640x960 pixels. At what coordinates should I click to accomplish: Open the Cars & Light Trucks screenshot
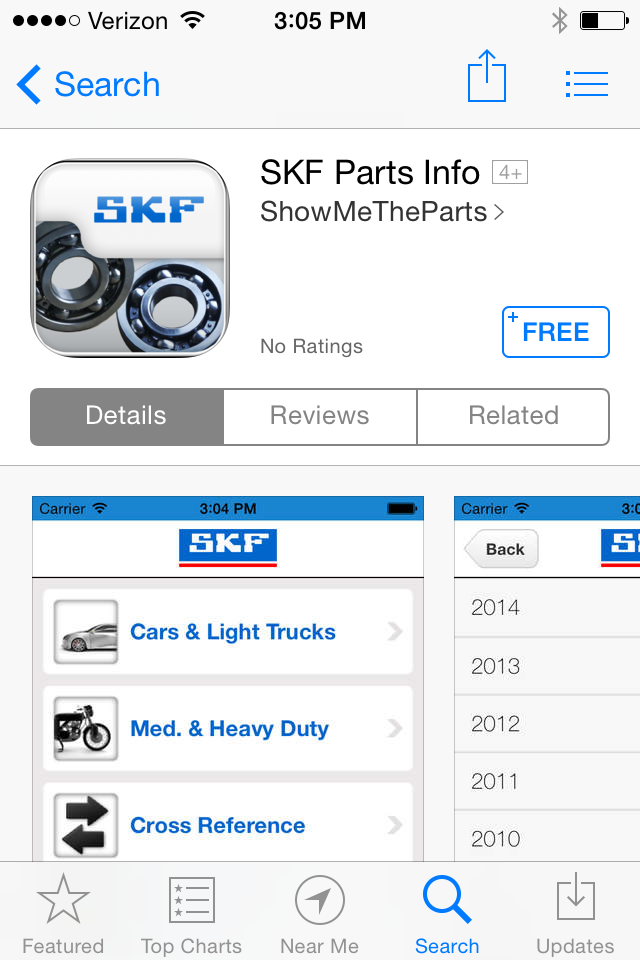point(228,678)
